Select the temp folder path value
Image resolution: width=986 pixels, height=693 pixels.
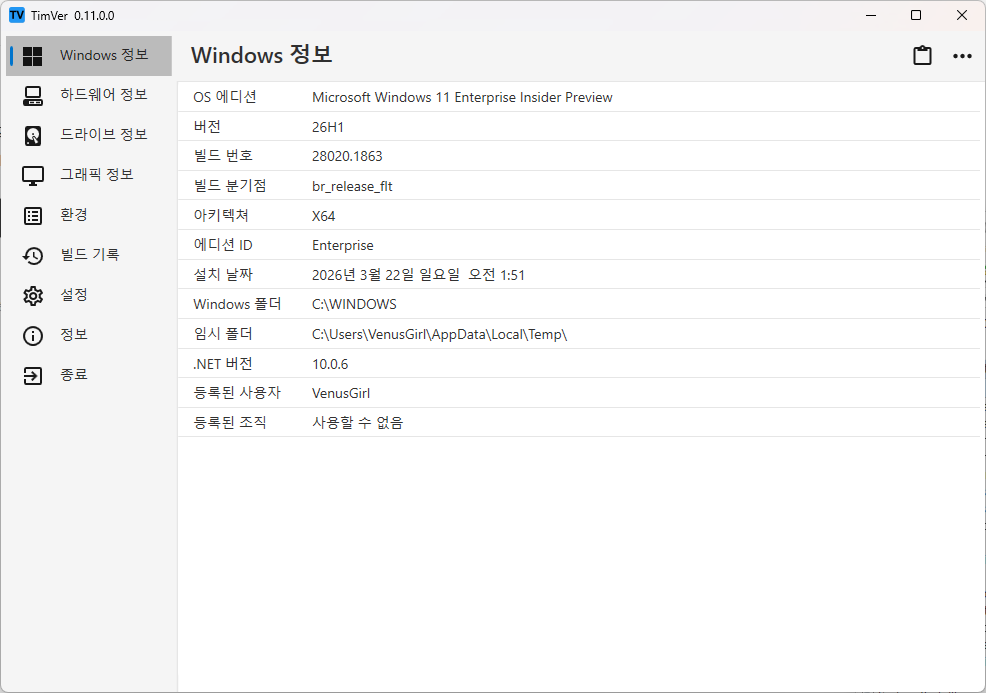[x=440, y=334]
